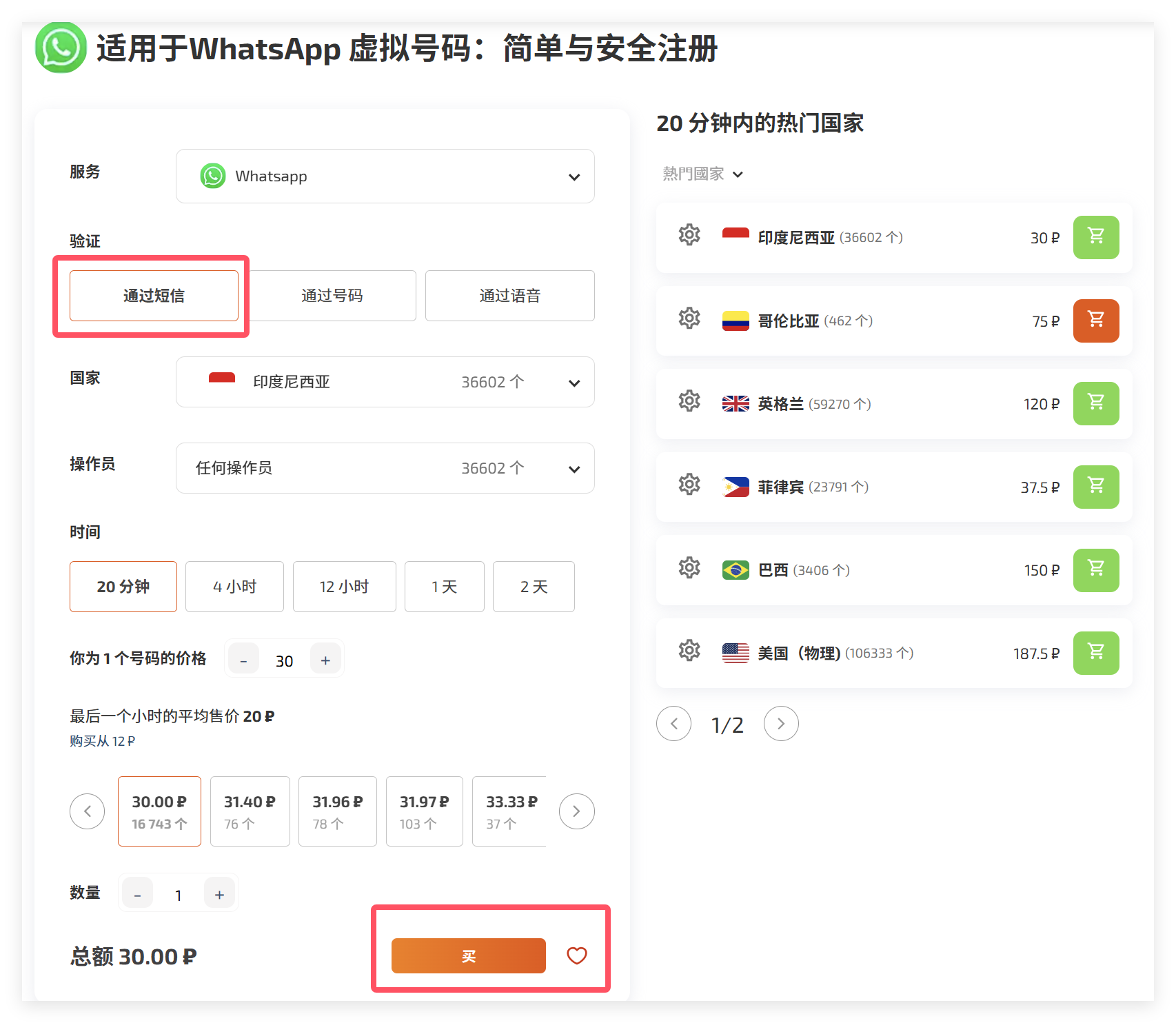Click the price value field showing 30

(x=285, y=660)
